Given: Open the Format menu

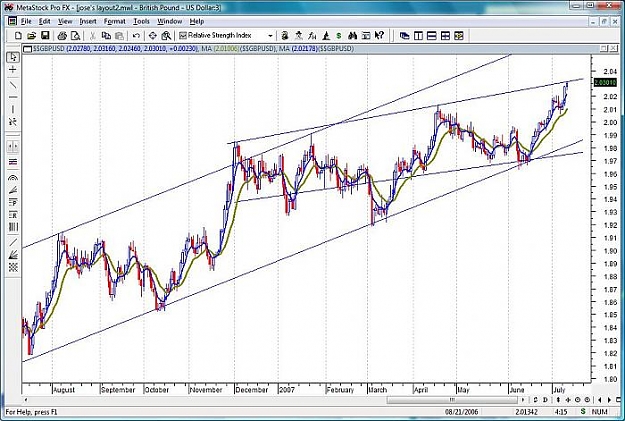Looking at the screenshot, I should pyautogui.click(x=115, y=21).
